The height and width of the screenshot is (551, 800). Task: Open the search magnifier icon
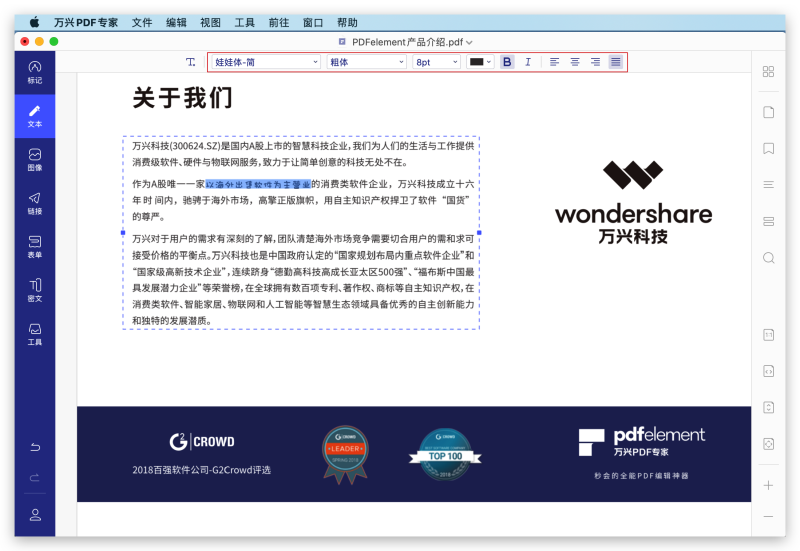(x=768, y=258)
